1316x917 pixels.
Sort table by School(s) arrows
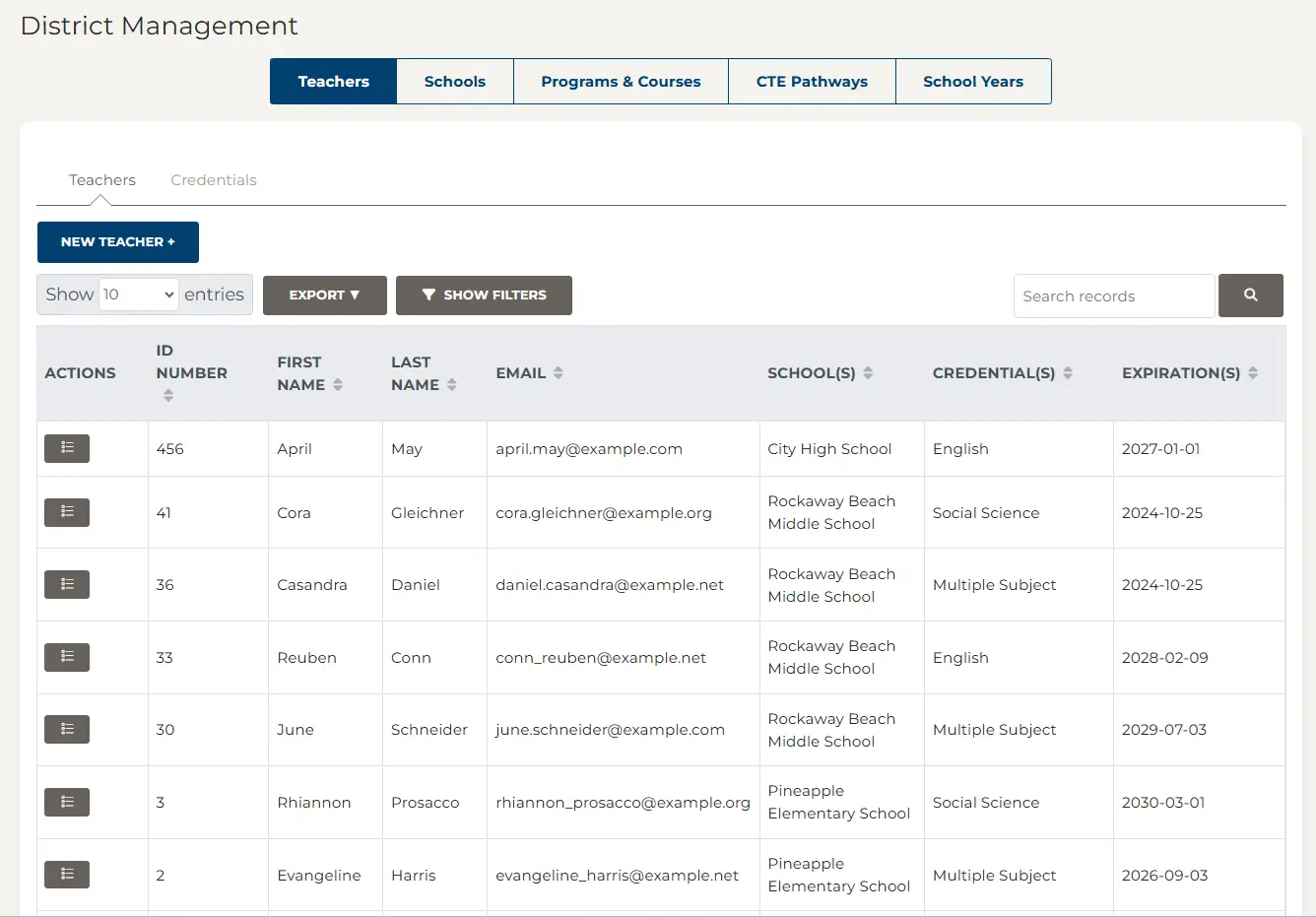[868, 372]
